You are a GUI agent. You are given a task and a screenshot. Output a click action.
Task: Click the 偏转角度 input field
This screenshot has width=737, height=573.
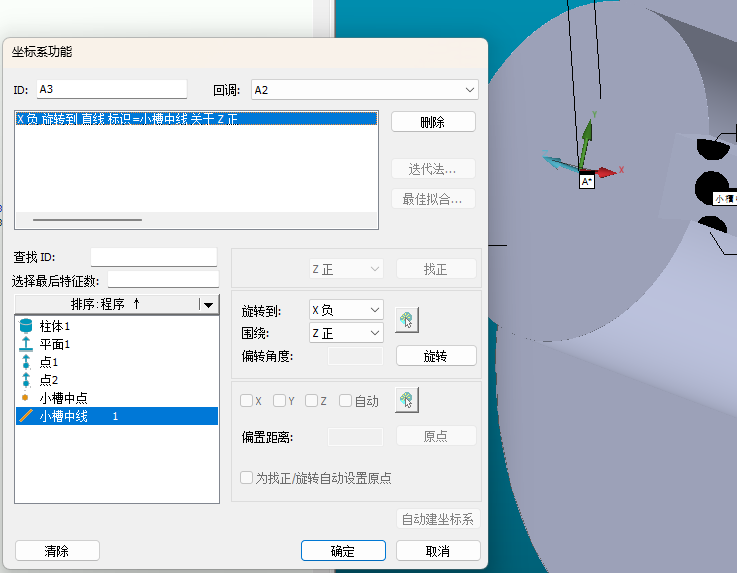[x=355, y=356]
